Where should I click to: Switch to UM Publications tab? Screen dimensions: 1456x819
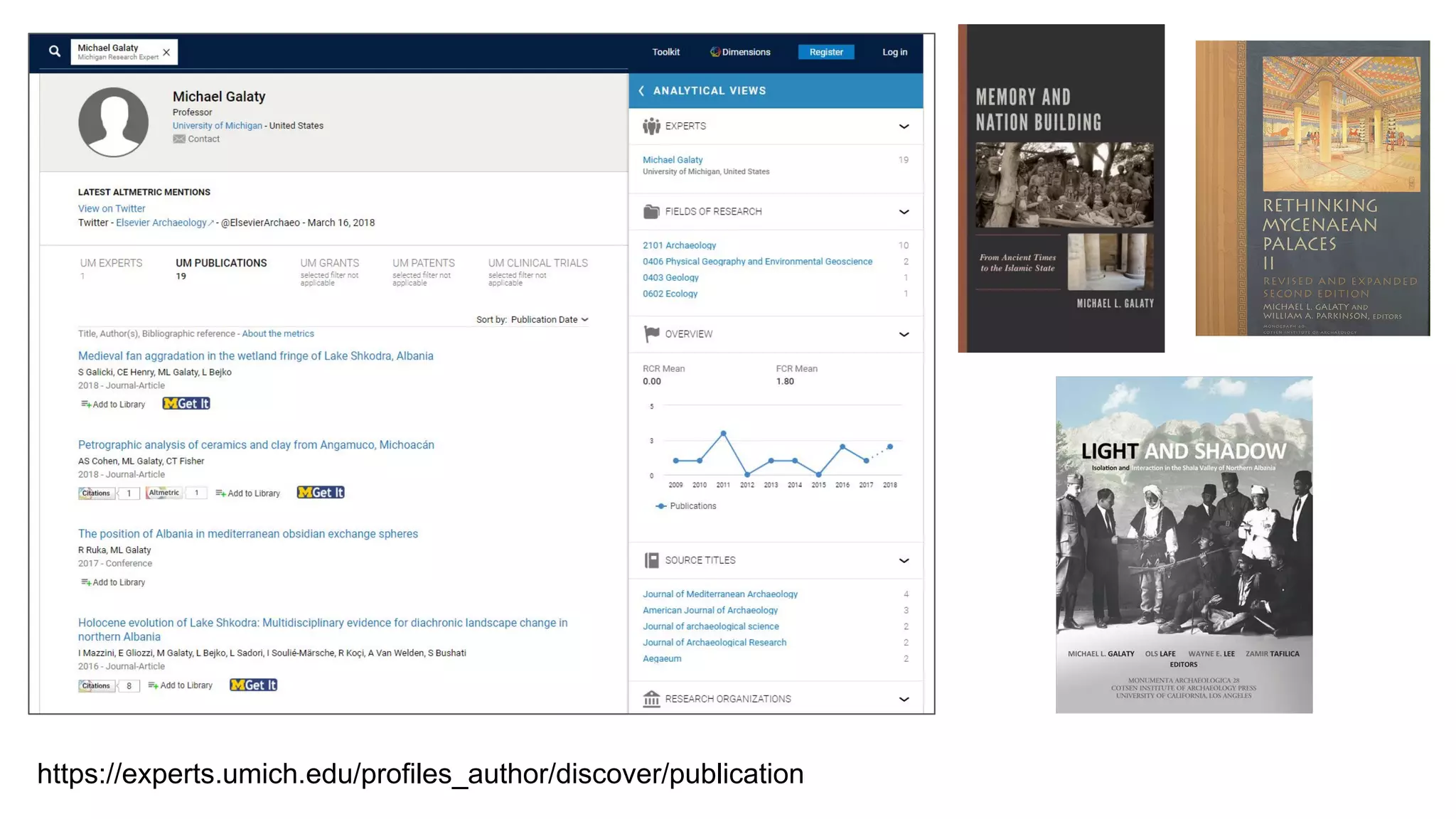221,268
